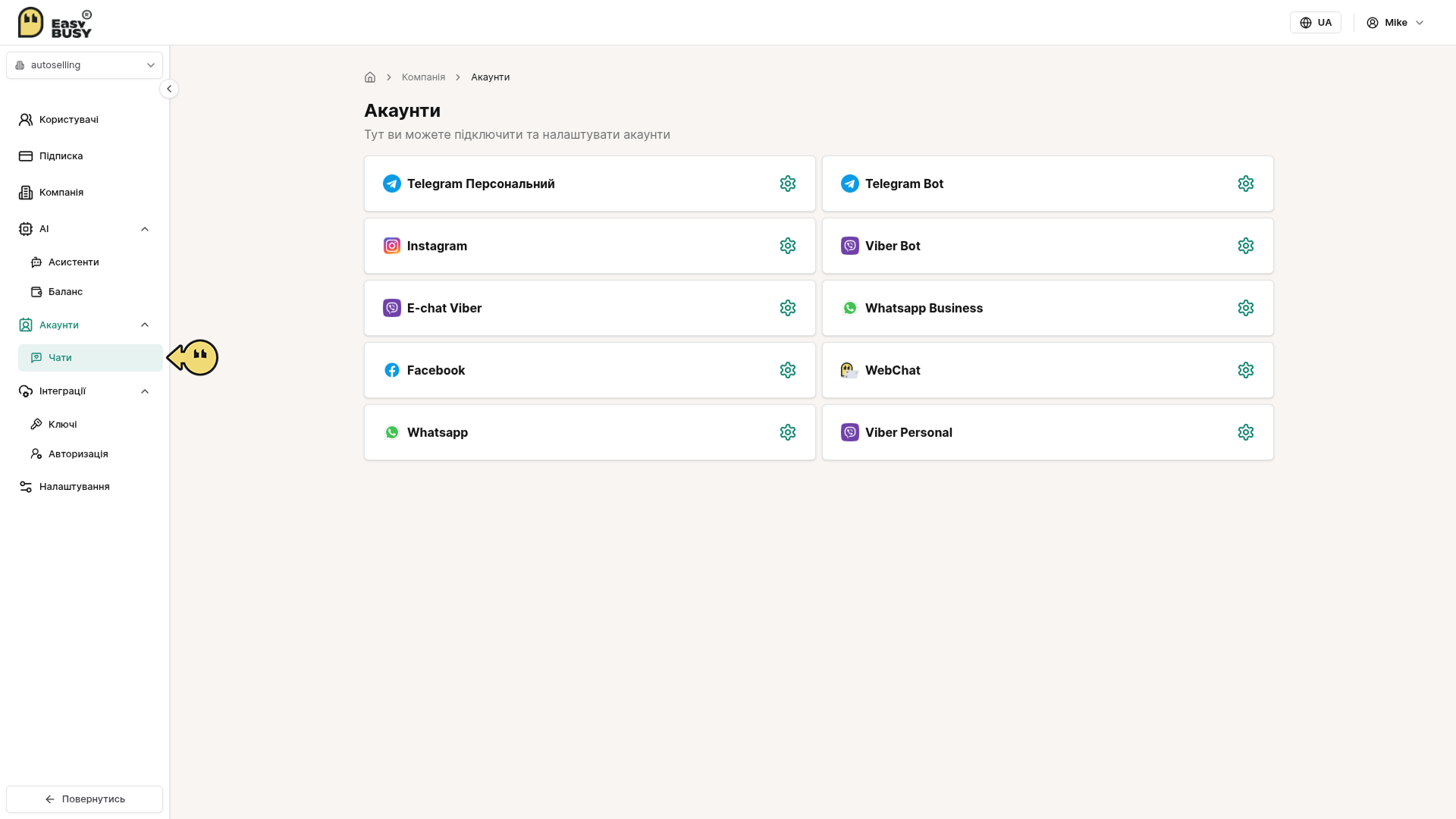Click the Viber Personal card title
The height and width of the screenshot is (819, 1456).
908,432
